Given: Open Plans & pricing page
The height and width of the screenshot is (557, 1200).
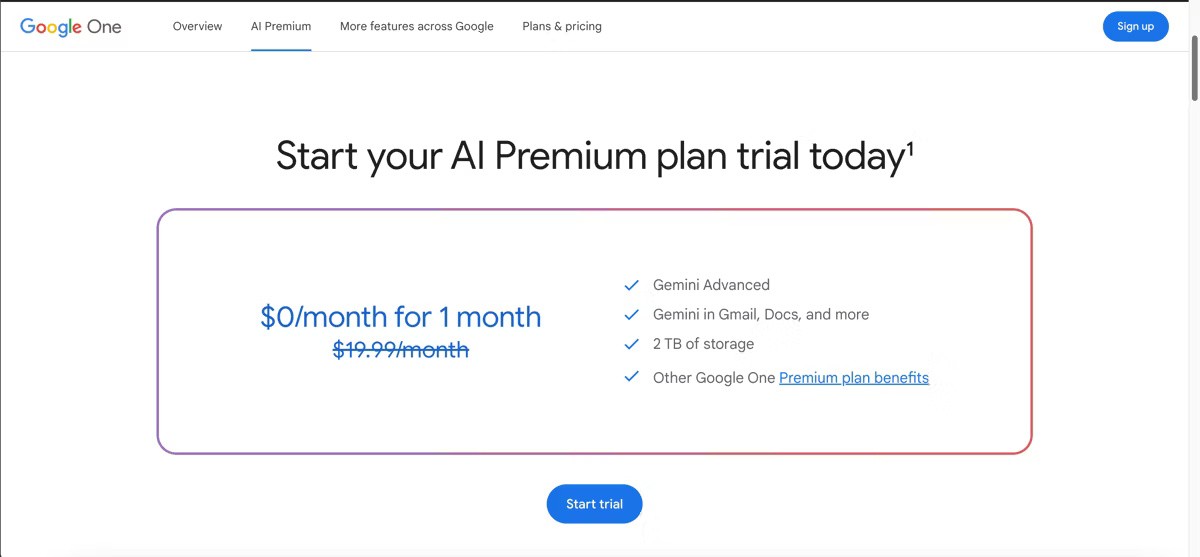Looking at the screenshot, I should pyautogui.click(x=562, y=26).
